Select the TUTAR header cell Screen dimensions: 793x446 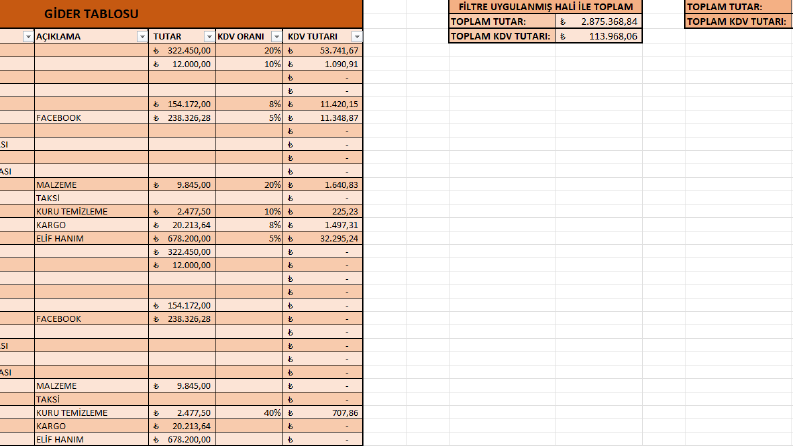pos(182,36)
